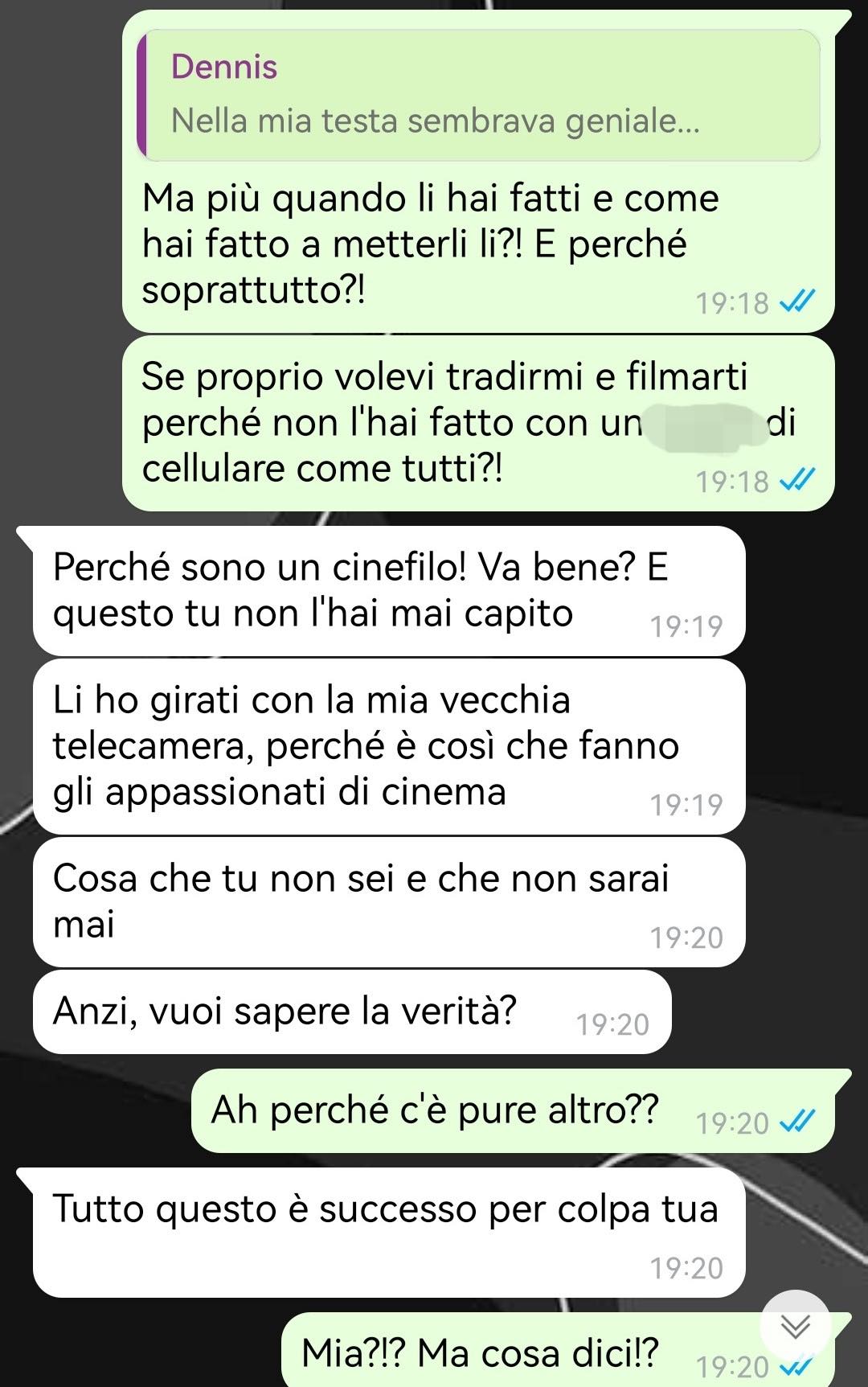This screenshot has height=1387, width=868.
Task: Tap the scroll-to-bottom double chevron button
Action: pyautogui.click(x=795, y=1326)
